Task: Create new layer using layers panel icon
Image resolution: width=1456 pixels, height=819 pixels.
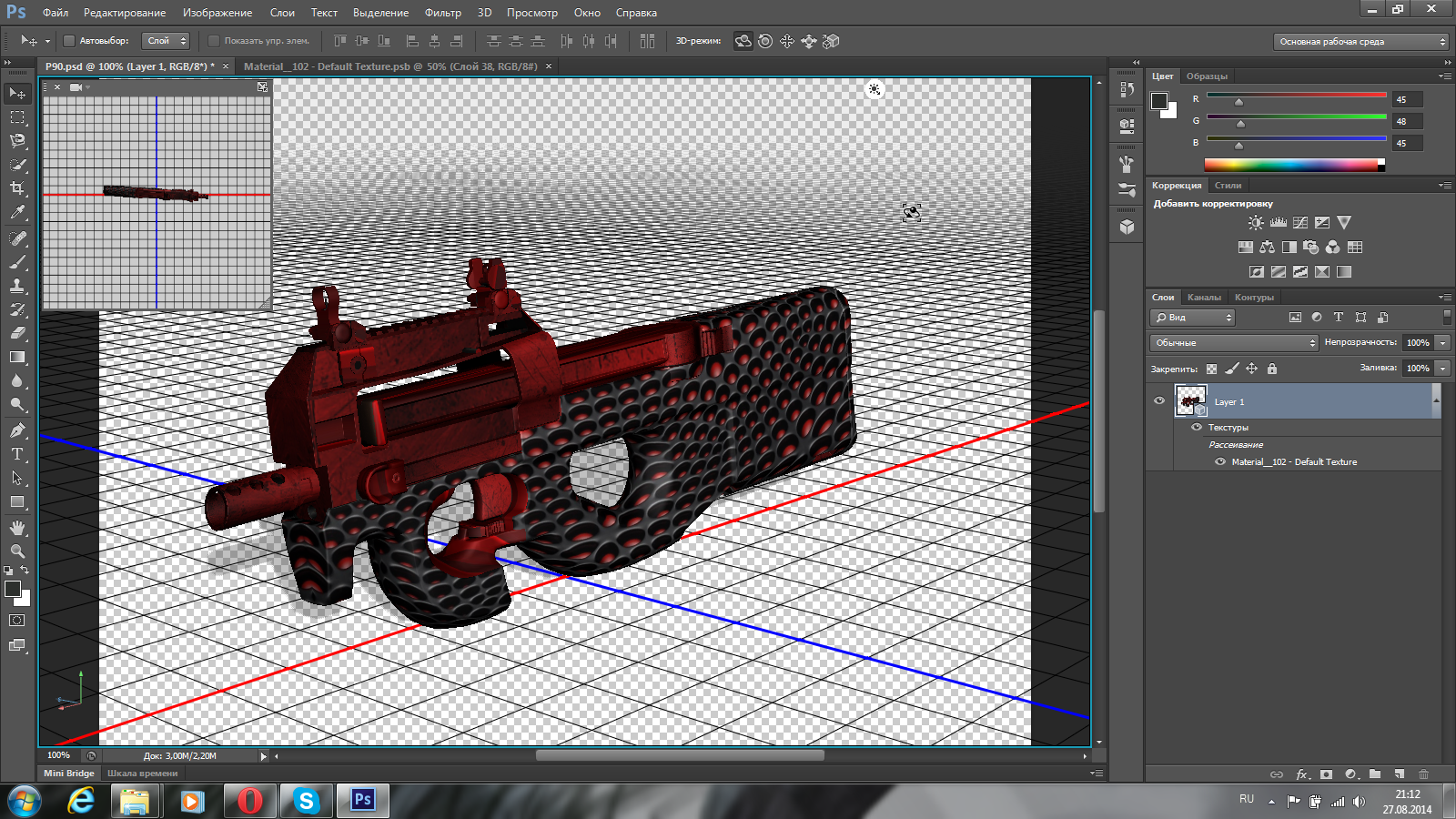Action: (x=1400, y=774)
